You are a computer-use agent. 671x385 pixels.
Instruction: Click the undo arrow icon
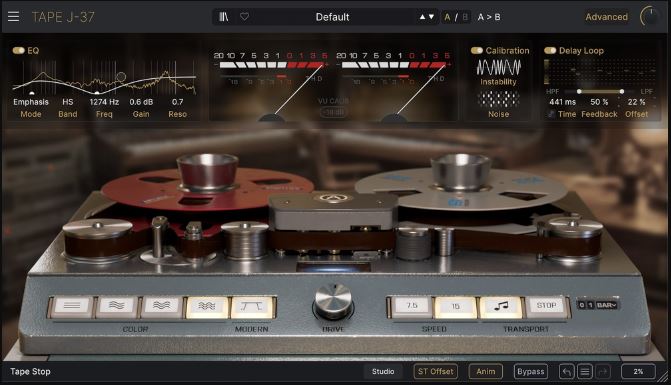click(x=567, y=372)
